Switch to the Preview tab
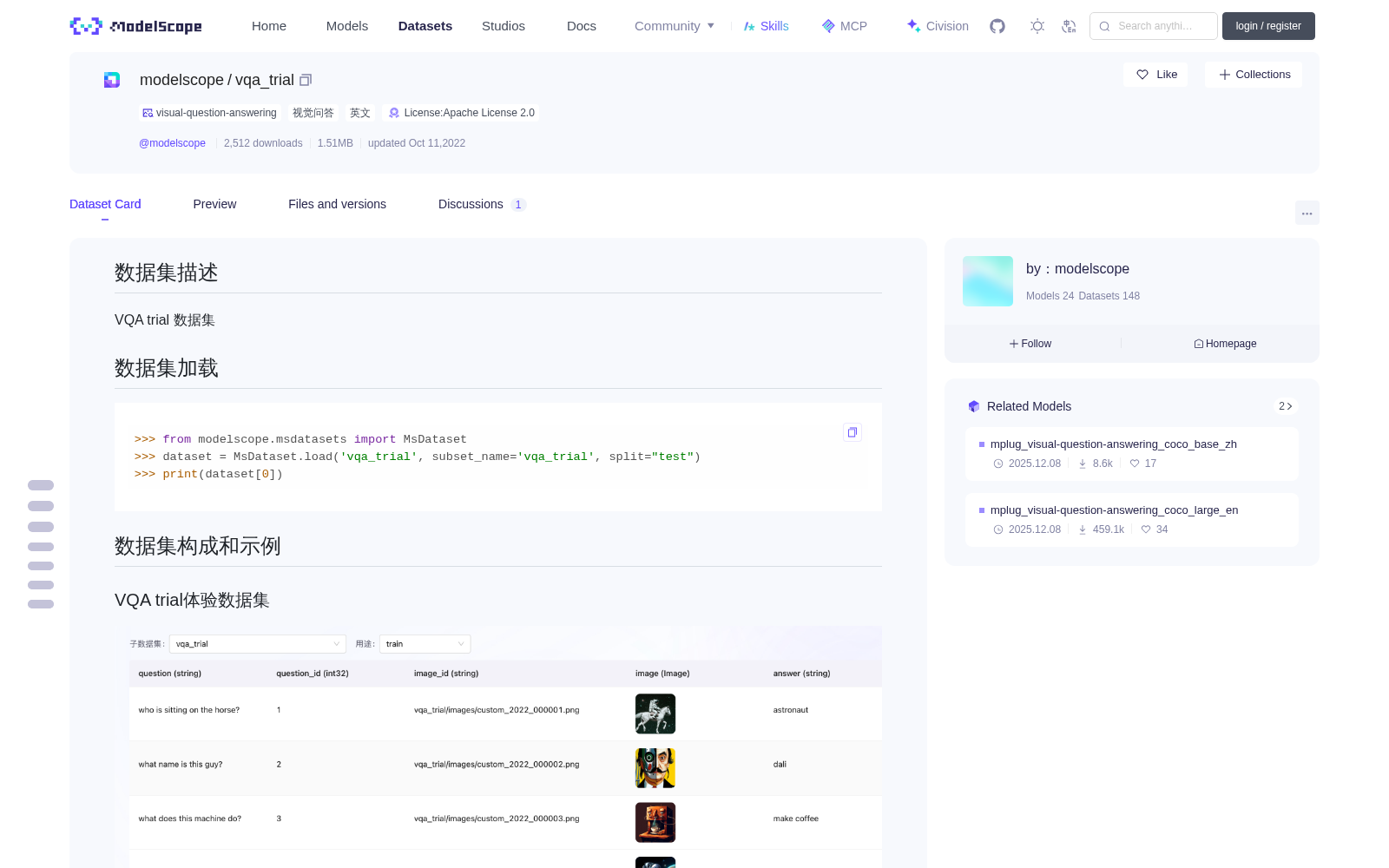Image resolution: width=1389 pixels, height=868 pixels. click(214, 204)
